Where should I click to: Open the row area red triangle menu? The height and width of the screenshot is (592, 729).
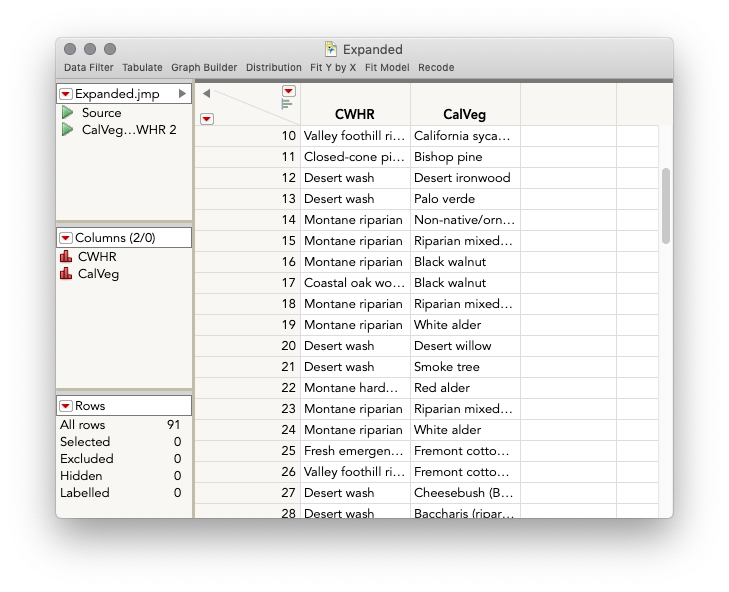(207, 119)
